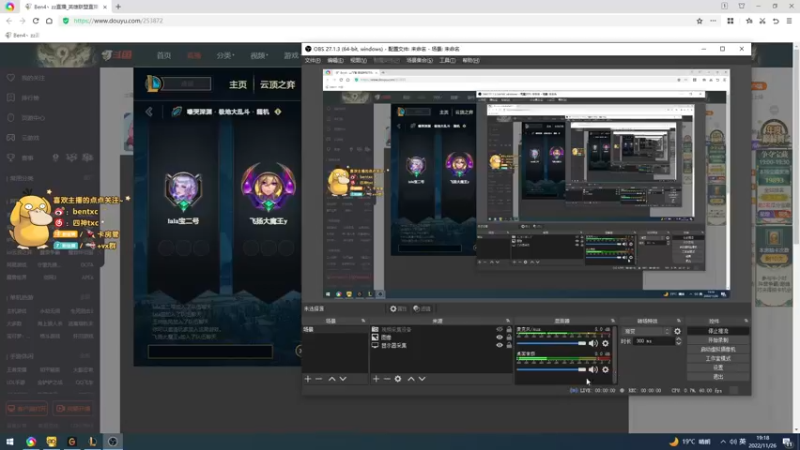Open transition properties gear in OBS
The width and height of the screenshot is (800, 450).
(678, 331)
